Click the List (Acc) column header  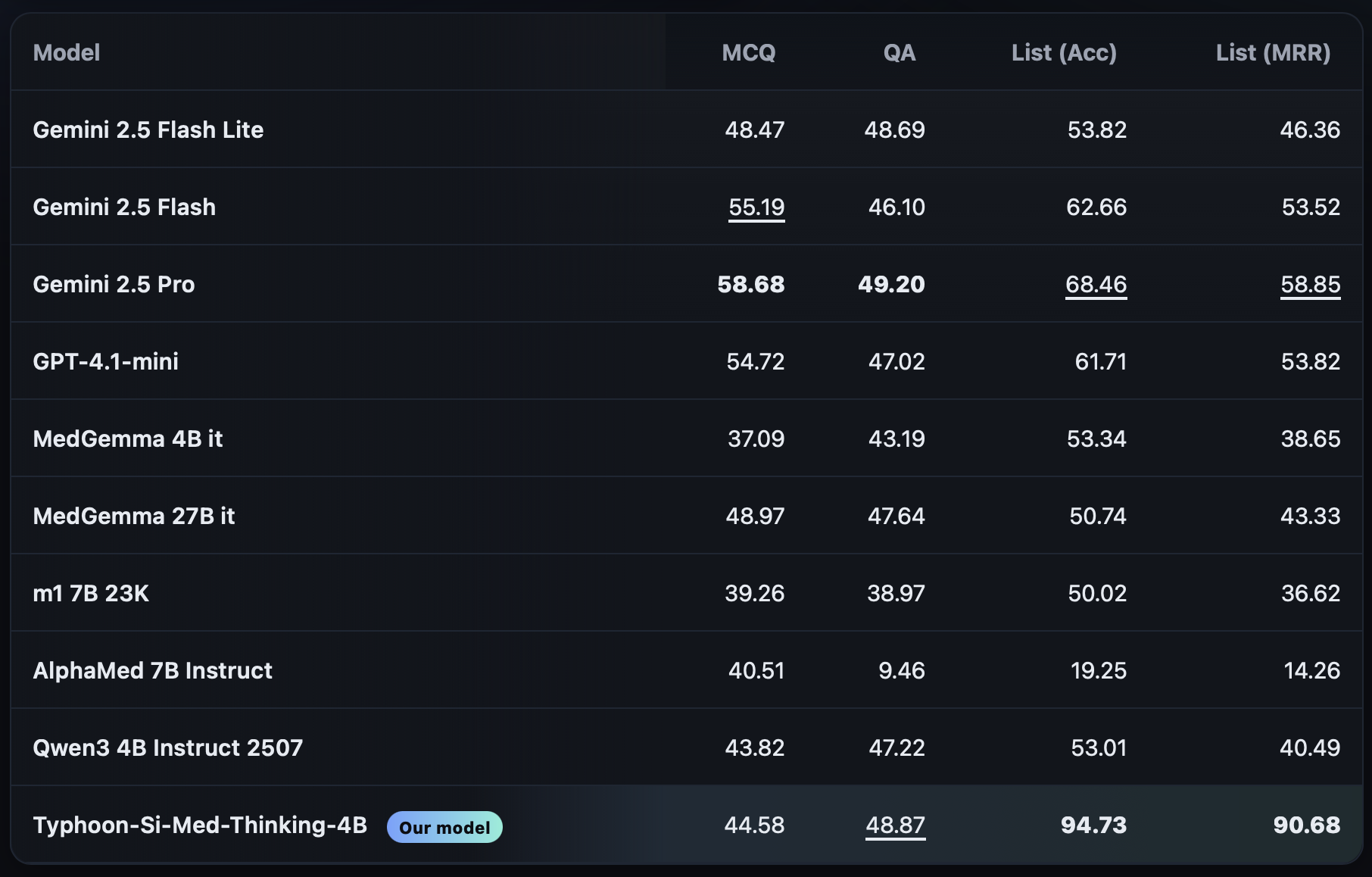(x=1063, y=53)
